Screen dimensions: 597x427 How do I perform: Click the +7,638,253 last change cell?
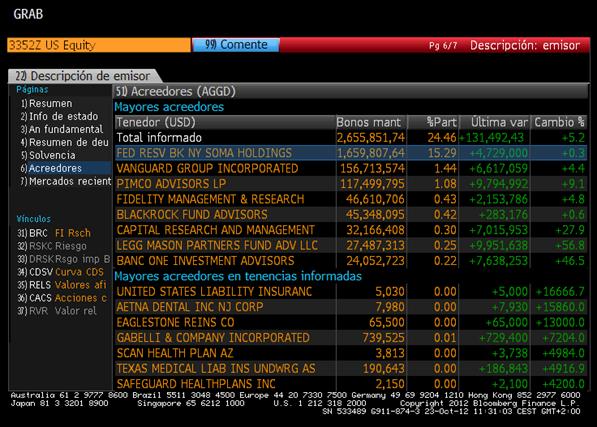(498, 261)
